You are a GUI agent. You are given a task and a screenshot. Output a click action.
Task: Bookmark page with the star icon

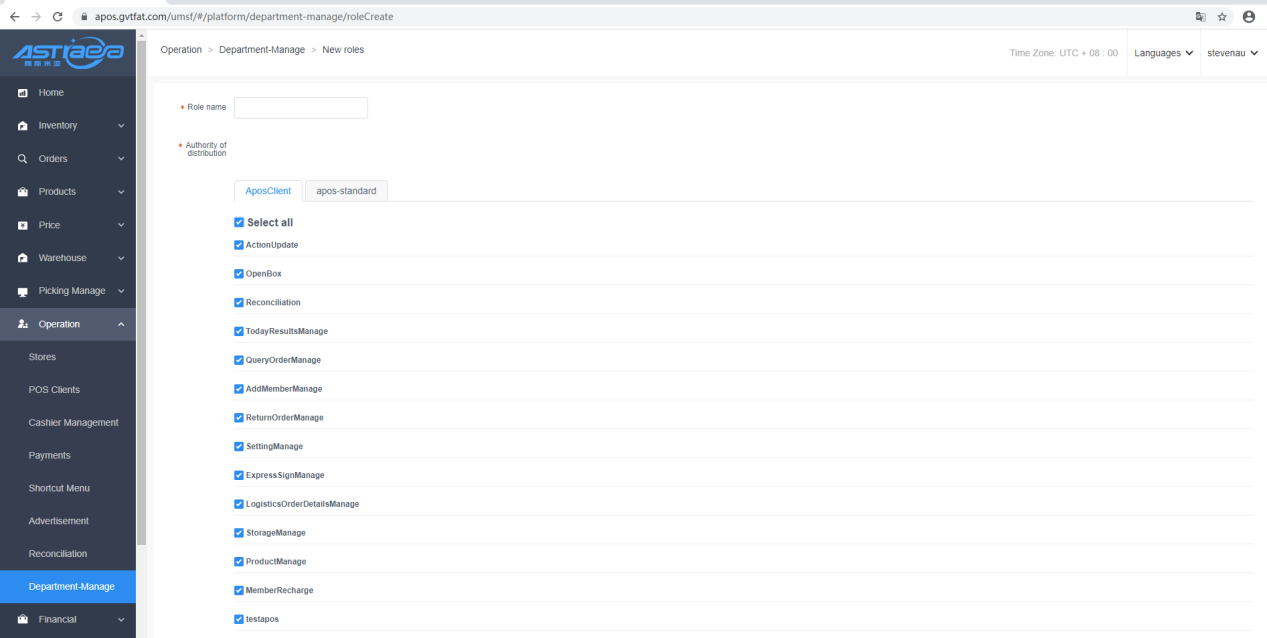tap(1222, 17)
